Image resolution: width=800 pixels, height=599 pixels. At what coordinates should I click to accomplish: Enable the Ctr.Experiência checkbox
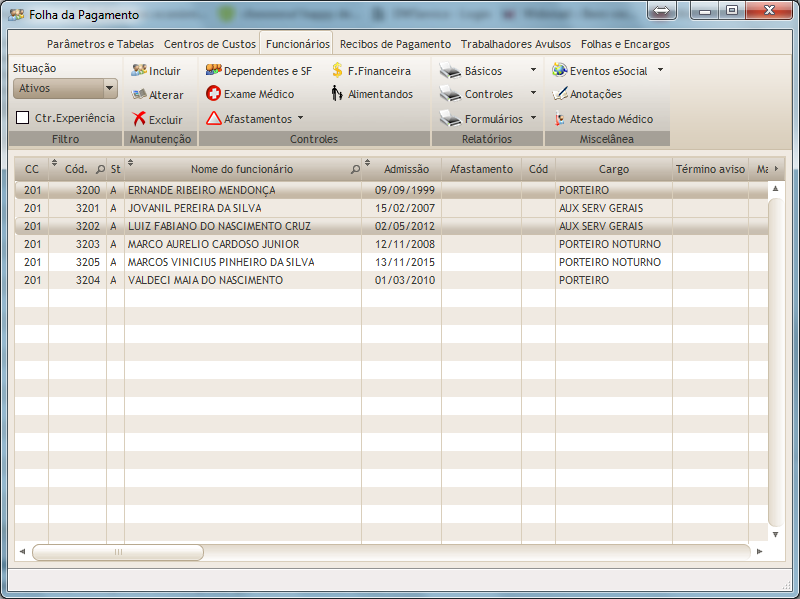pos(23,118)
